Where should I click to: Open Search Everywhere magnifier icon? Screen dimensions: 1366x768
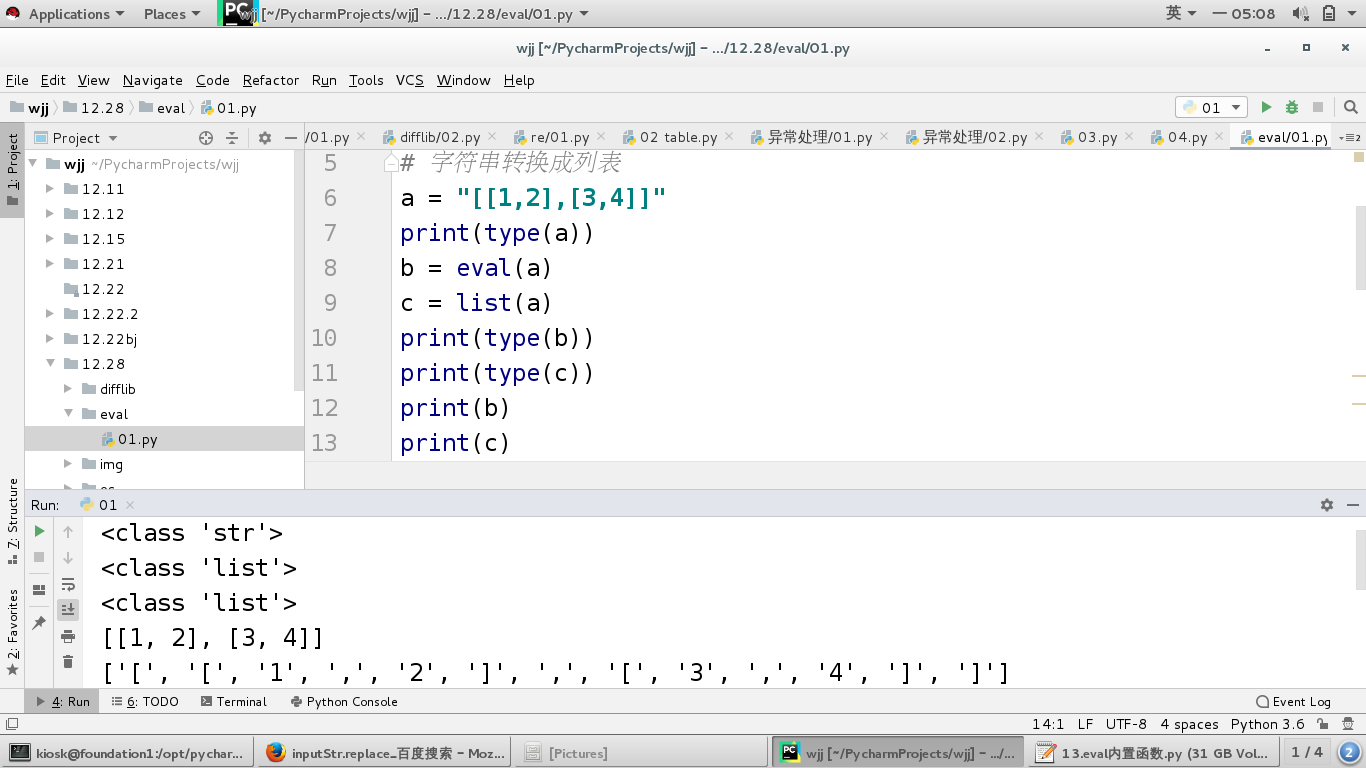pyautogui.click(x=1351, y=107)
